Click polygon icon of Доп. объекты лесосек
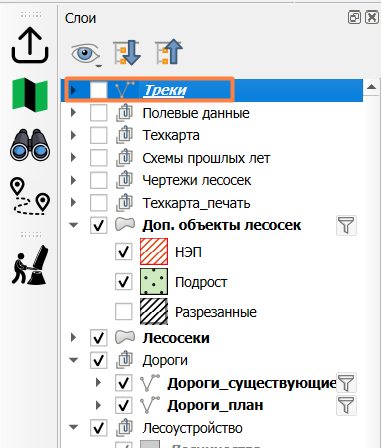 (125, 225)
